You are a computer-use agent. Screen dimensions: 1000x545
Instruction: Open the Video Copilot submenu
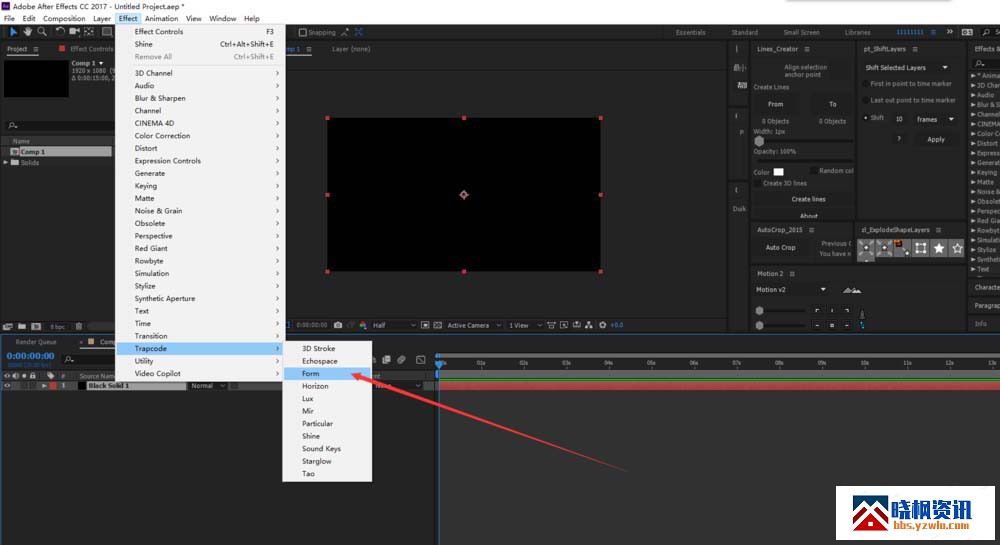click(x=200, y=374)
